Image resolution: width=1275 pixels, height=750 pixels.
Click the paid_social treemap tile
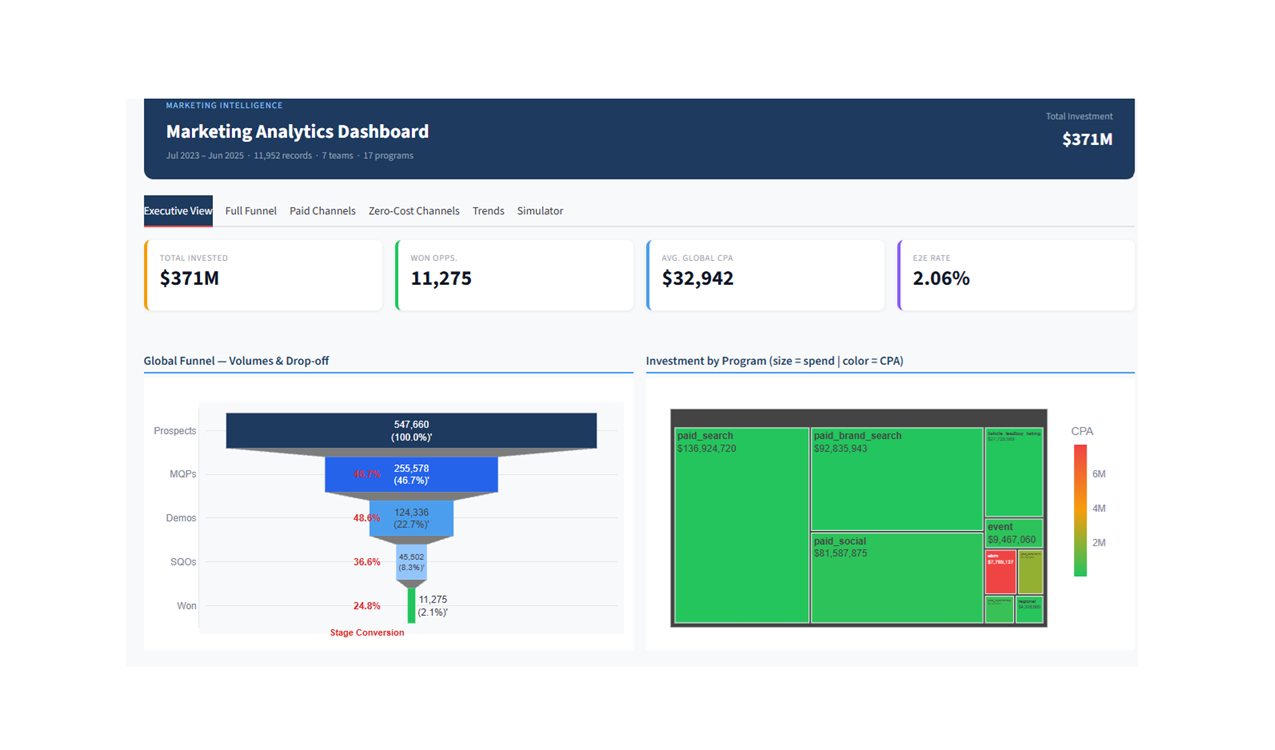pos(896,578)
